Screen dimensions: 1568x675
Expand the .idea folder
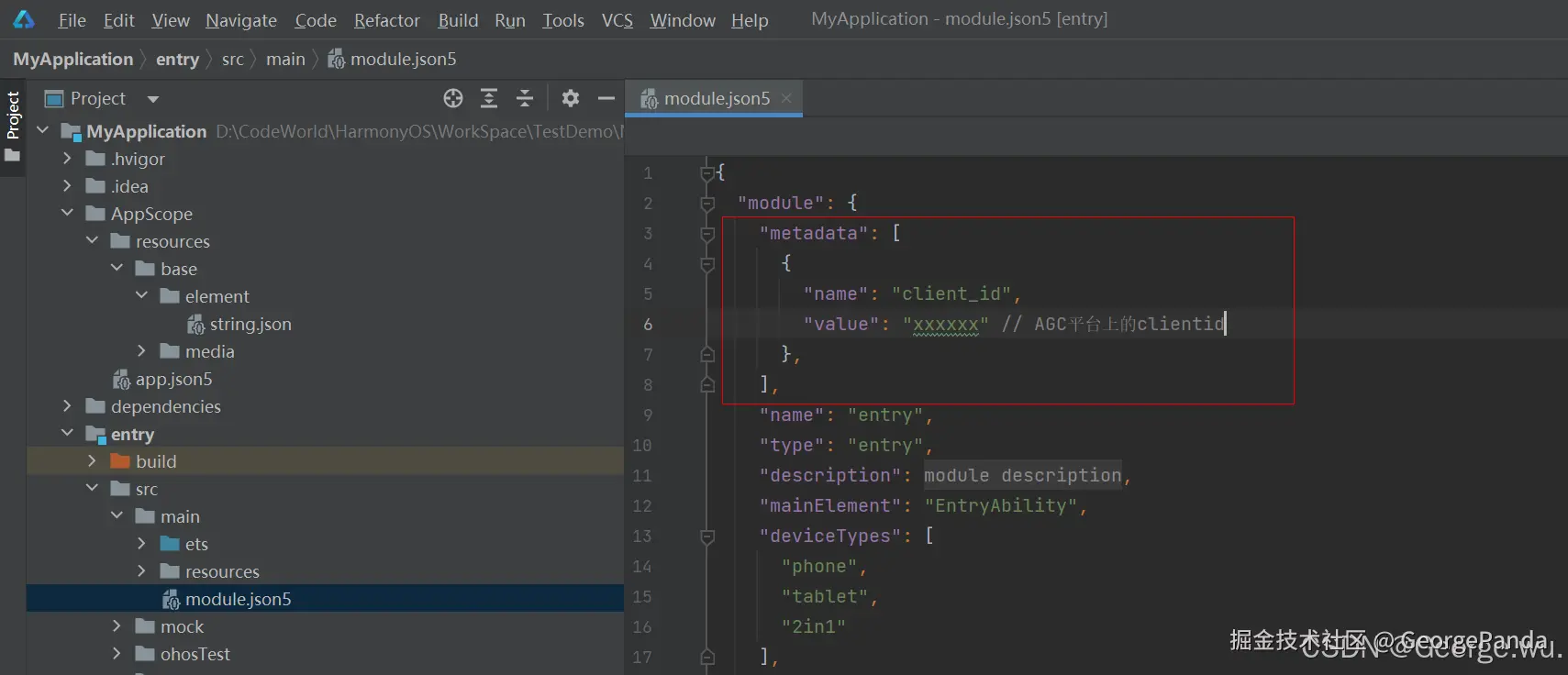pos(67,186)
